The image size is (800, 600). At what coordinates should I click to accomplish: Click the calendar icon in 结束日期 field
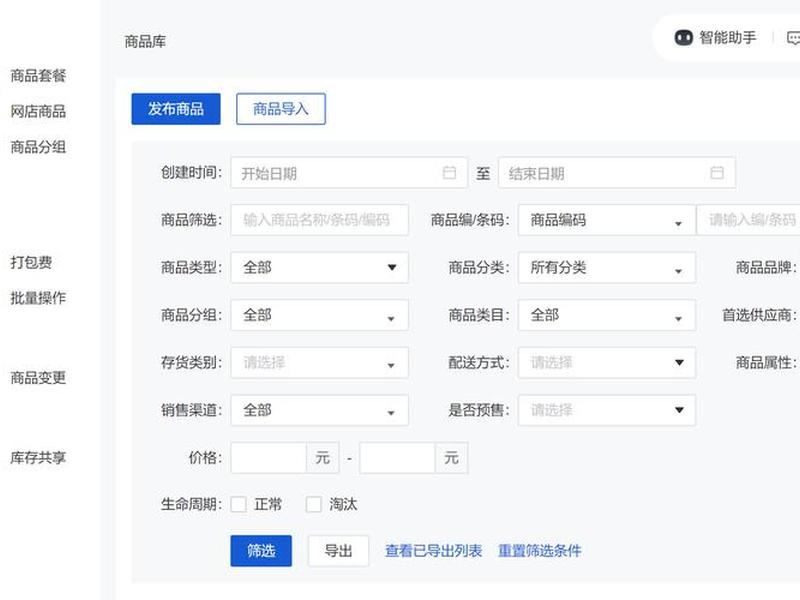[x=717, y=172]
